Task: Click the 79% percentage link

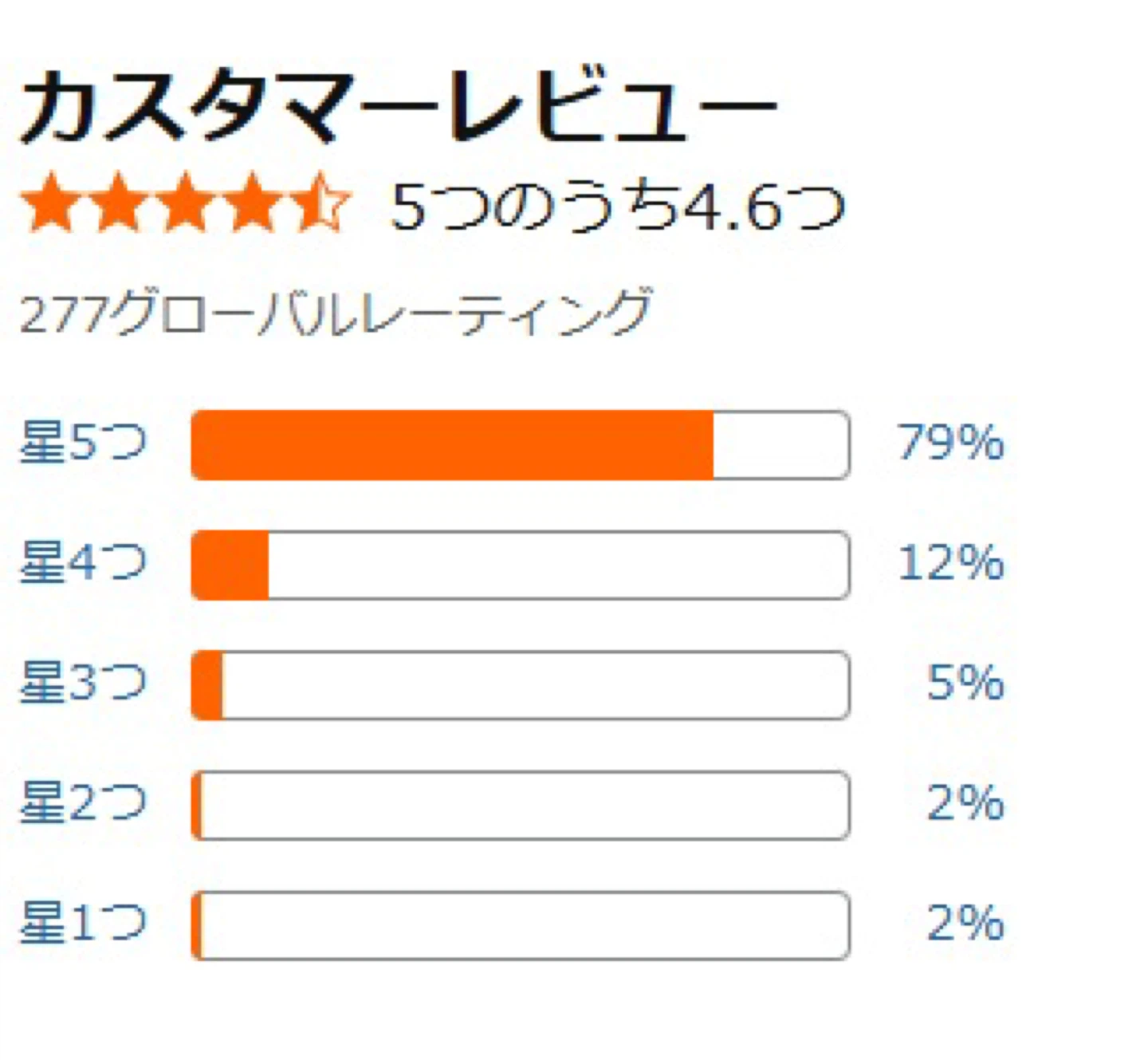Action: (x=950, y=443)
